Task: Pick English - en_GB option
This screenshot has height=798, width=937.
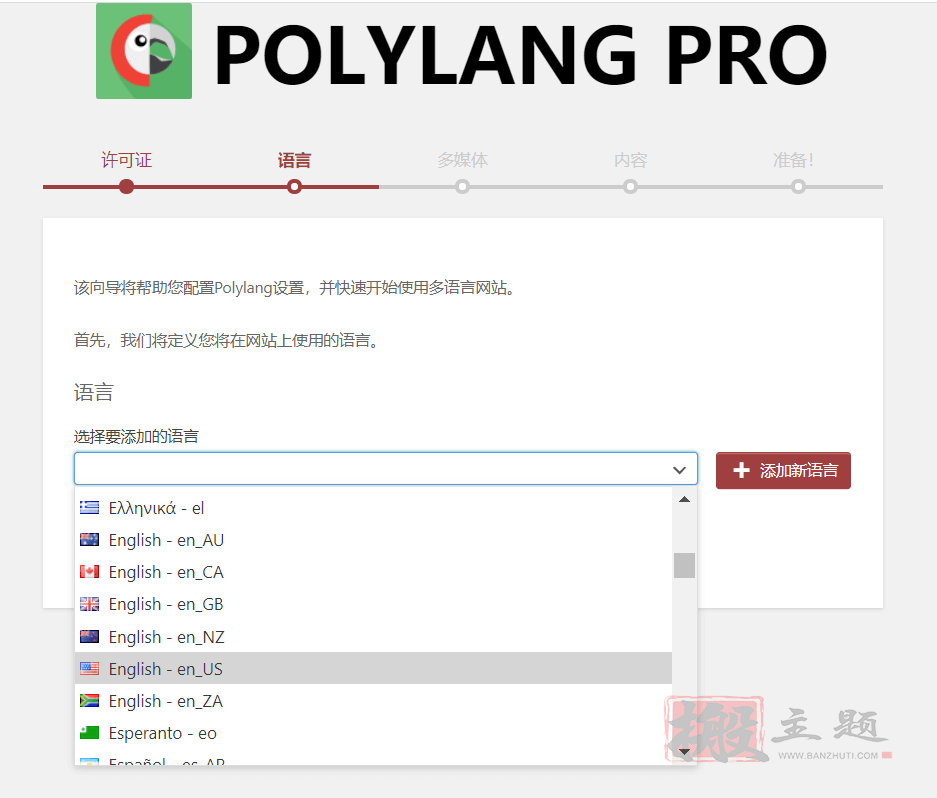Action: tap(373, 604)
